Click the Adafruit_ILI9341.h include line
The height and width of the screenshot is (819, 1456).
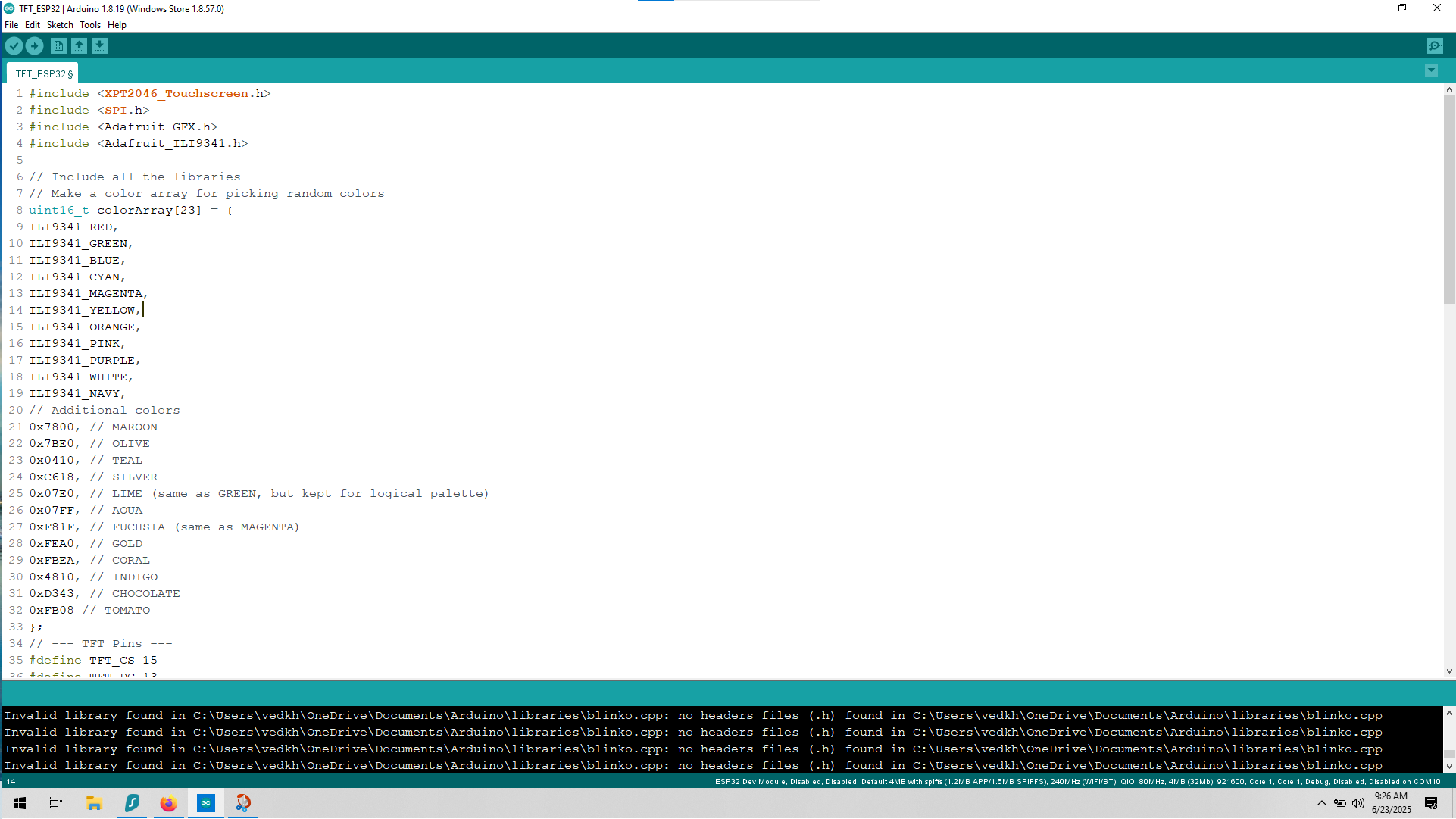(x=139, y=144)
